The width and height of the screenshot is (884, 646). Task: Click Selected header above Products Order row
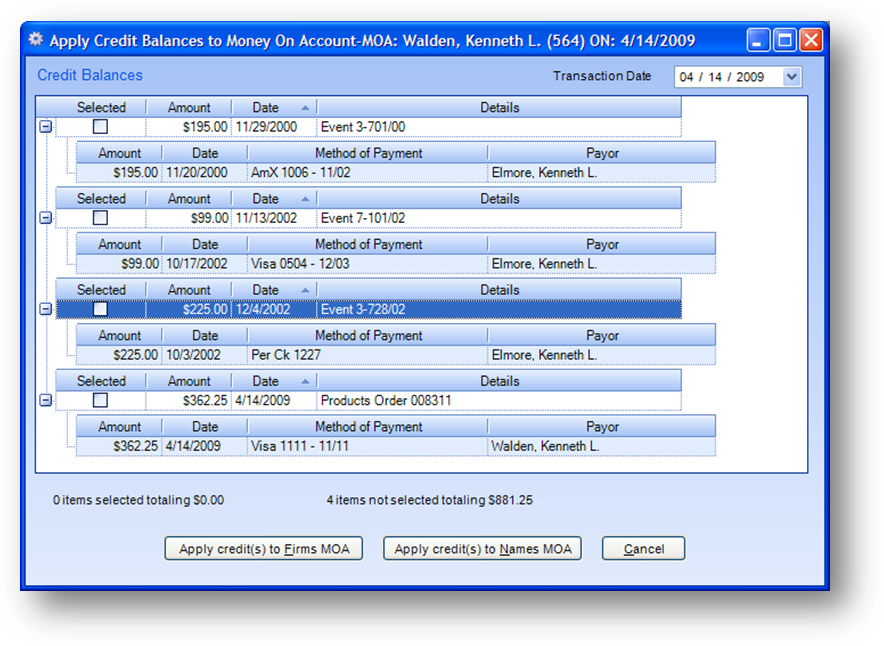(101, 381)
